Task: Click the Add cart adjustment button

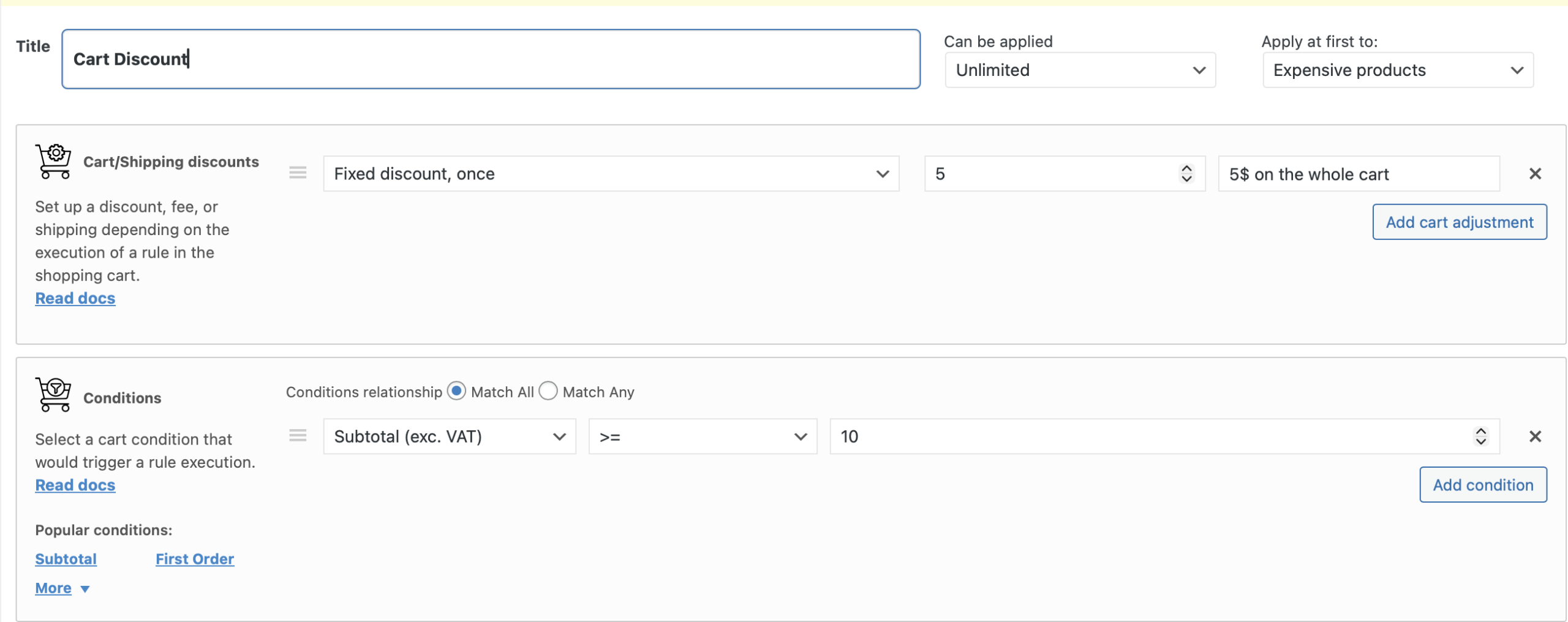Action: [x=1459, y=222]
